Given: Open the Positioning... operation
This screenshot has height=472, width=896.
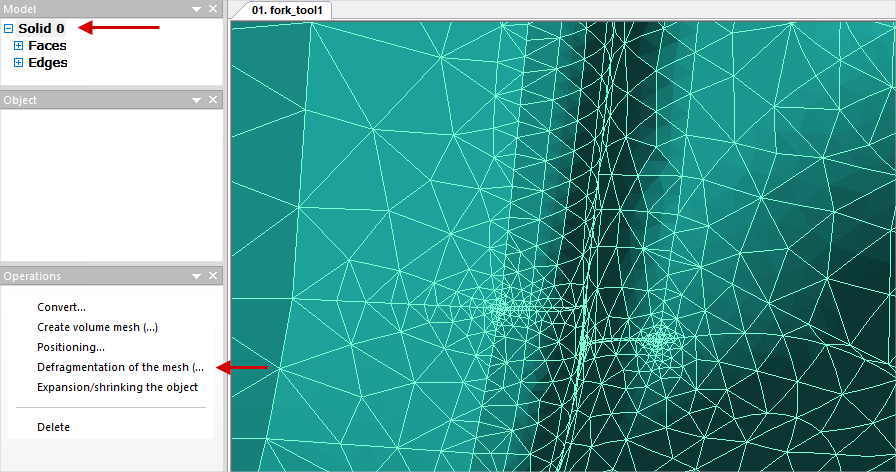Looking at the screenshot, I should [71, 347].
